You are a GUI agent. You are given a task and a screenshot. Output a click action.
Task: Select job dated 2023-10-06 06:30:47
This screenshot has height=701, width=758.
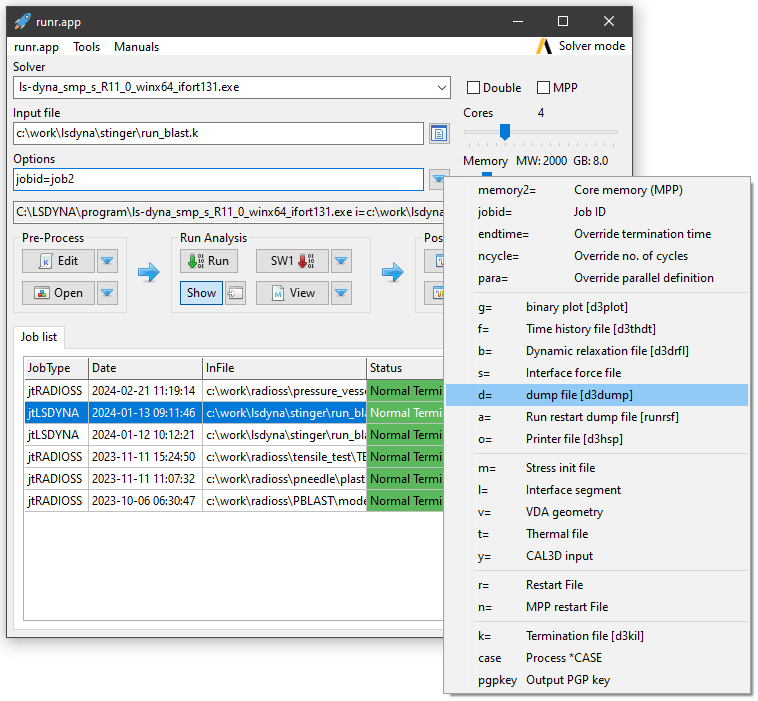(x=234, y=501)
